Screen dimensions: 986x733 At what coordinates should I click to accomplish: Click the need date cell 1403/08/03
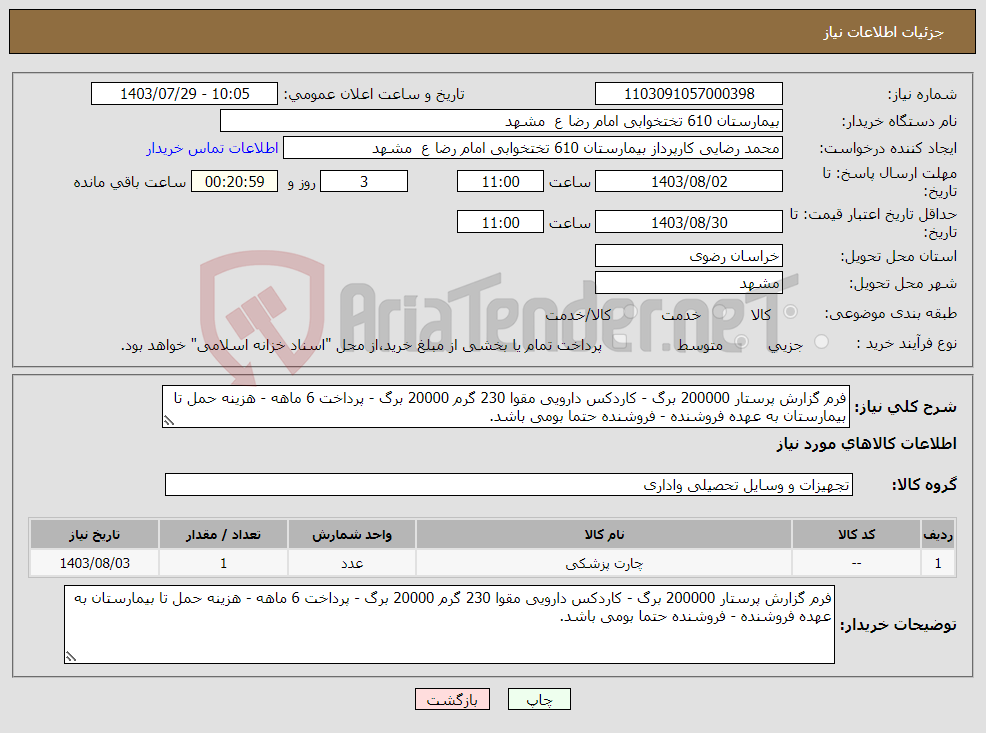click(x=94, y=563)
